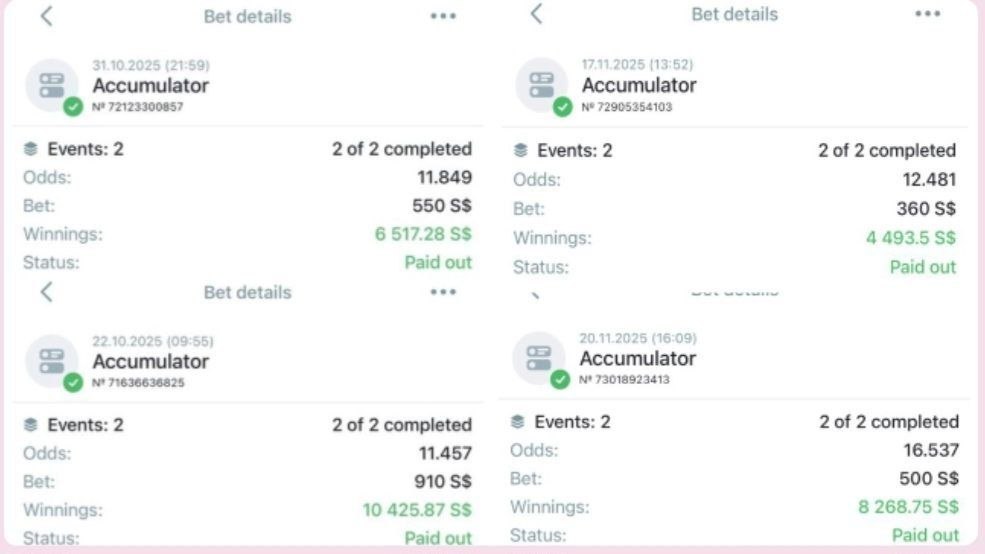This screenshot has height=554, width=985.
Task: Open three-dot menu for 22.10.2025 bet
Action: [443, 291]
